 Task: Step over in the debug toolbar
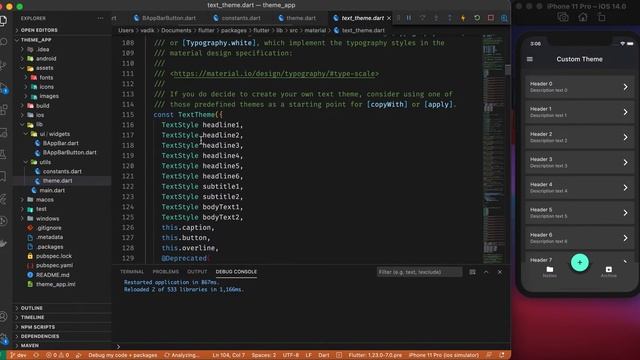click(x=422, y=18)
